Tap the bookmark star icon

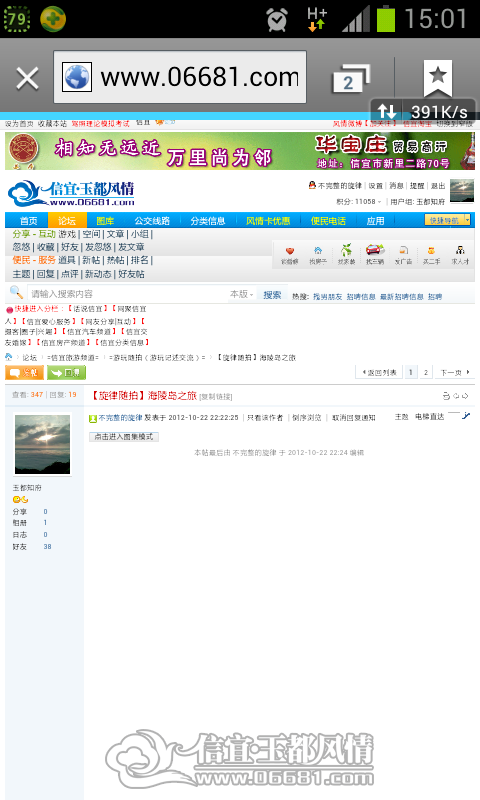tap(438, 78)
